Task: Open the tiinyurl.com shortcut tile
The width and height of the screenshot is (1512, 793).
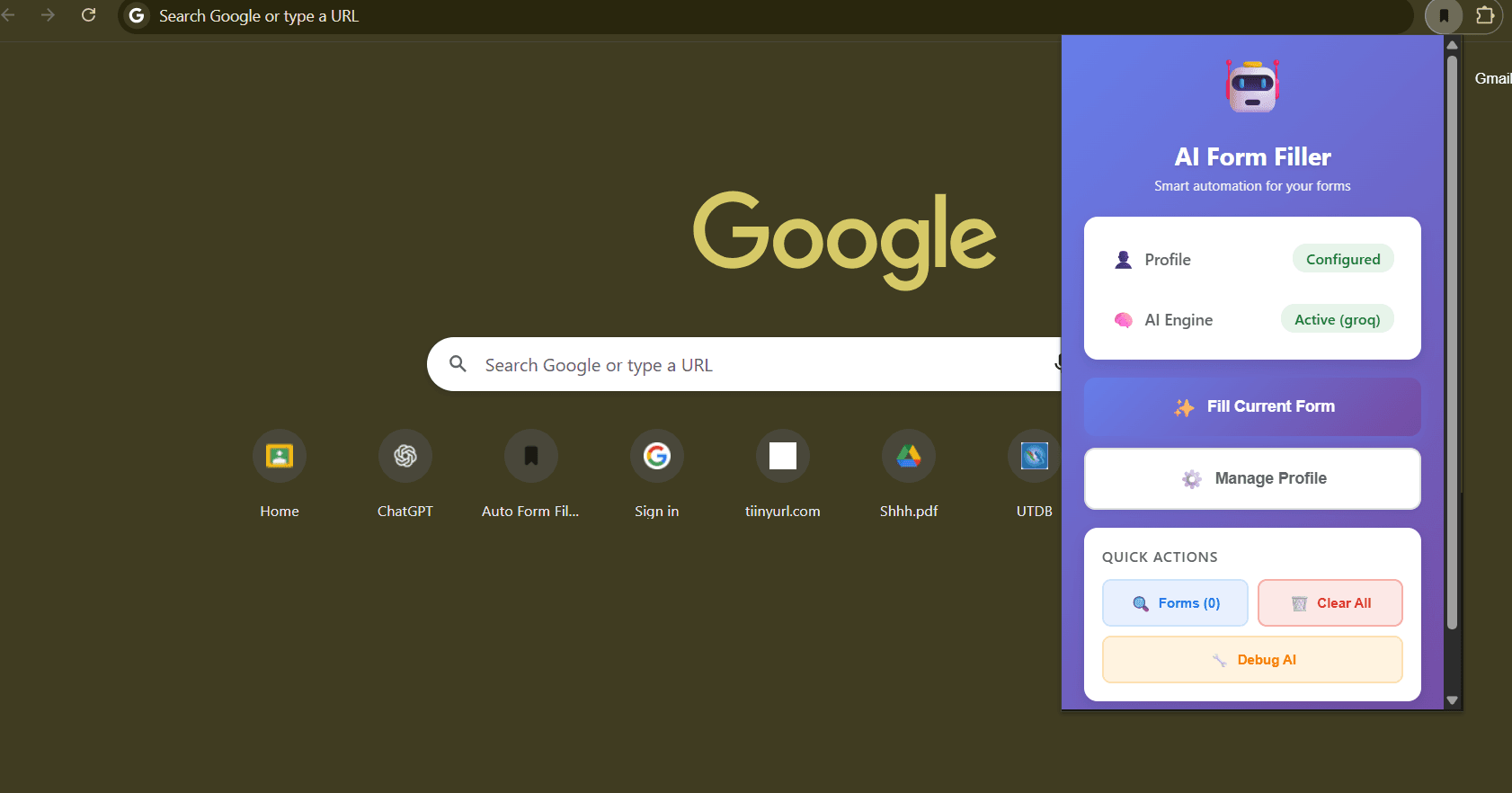Action: click(783, 474)
